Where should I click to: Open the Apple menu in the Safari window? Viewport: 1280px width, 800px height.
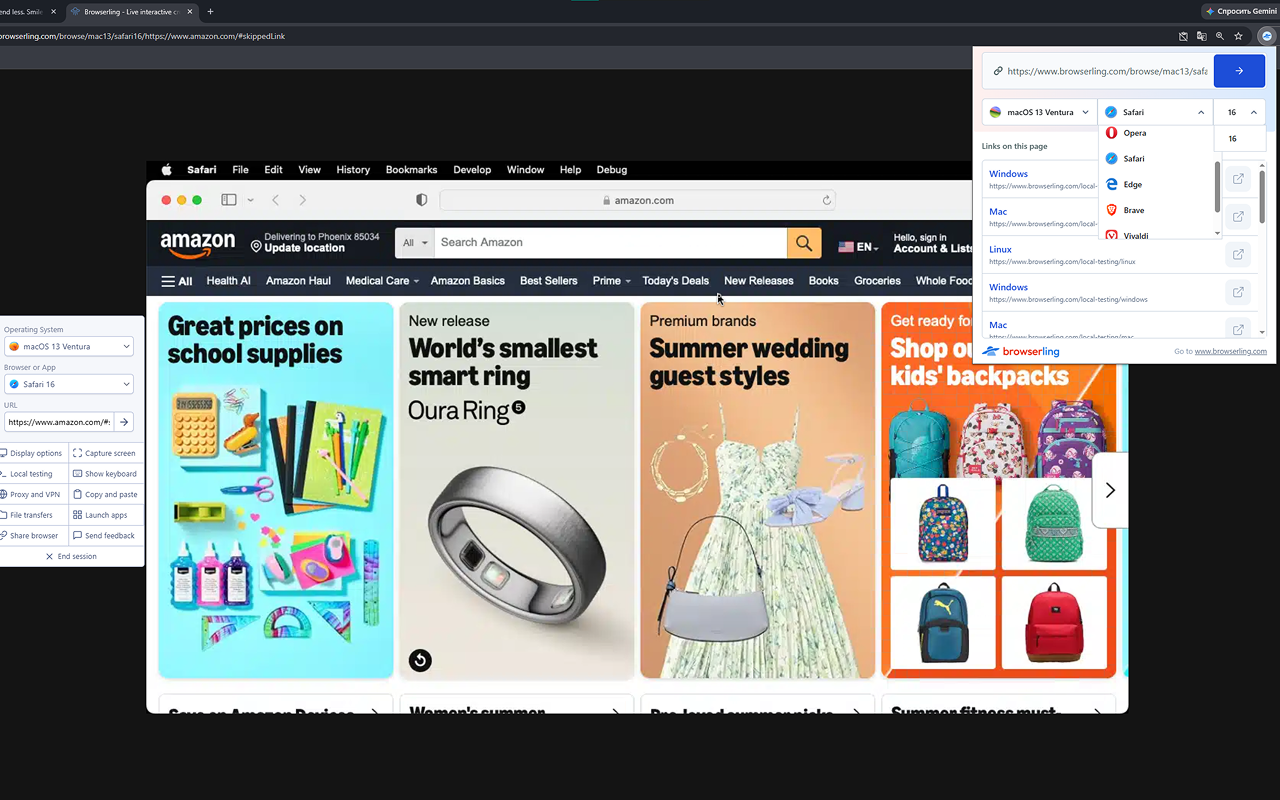coord(167,170)
